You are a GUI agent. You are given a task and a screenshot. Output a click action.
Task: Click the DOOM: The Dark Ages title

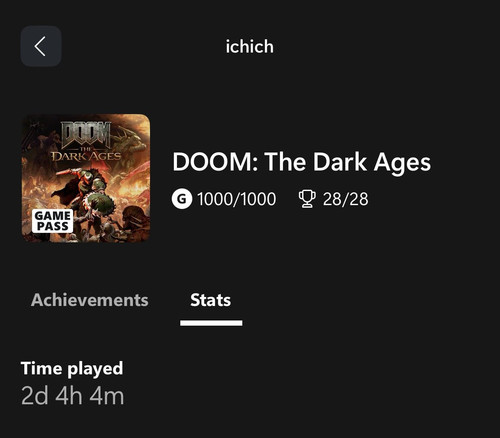[x=302, y=162]
